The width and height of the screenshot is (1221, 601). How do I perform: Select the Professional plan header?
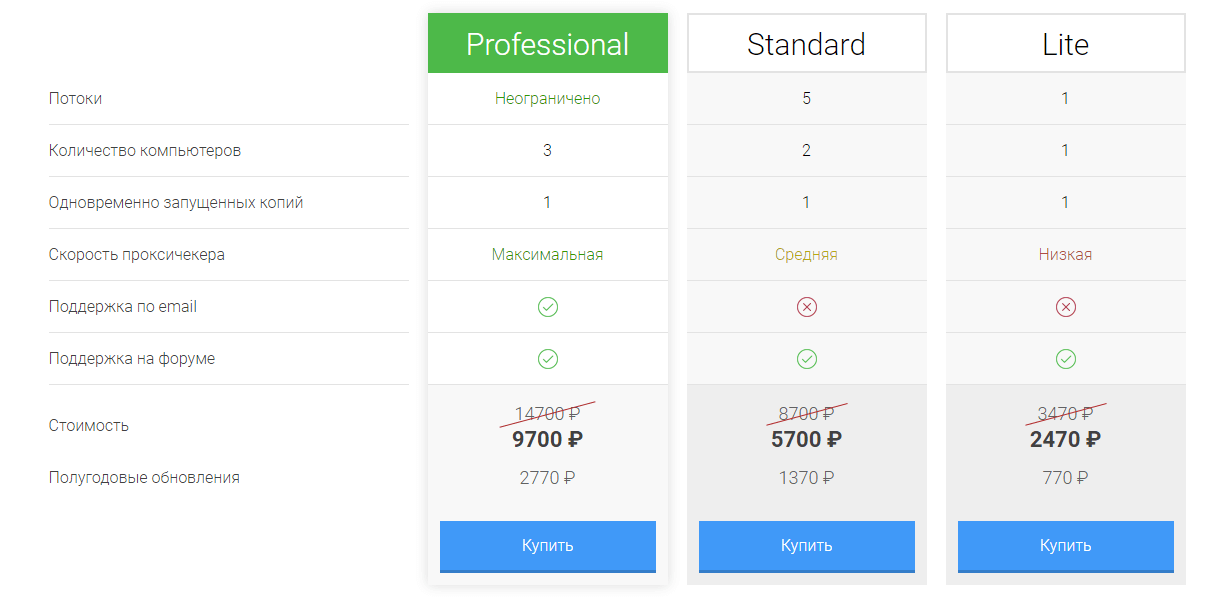548,44
